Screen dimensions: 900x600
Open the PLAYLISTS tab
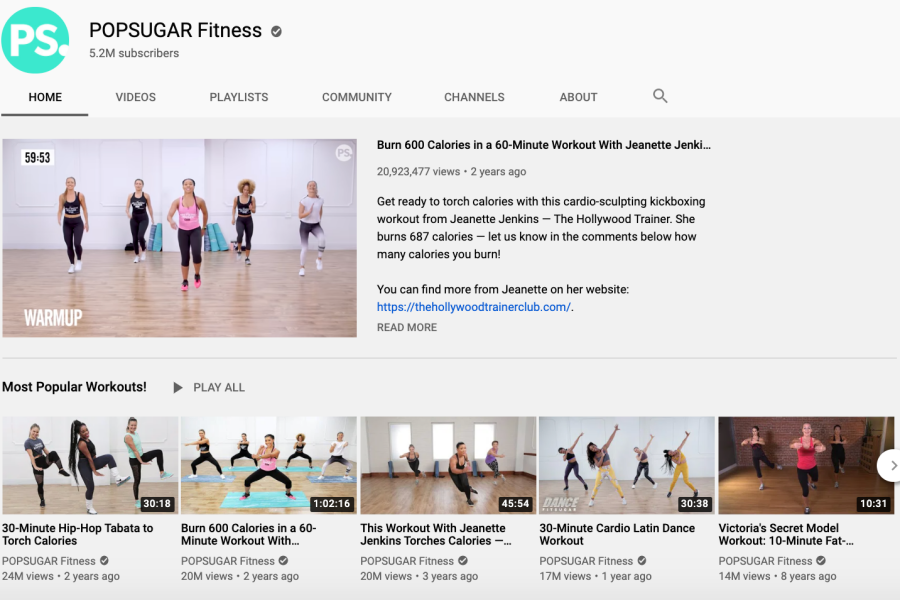pyautogui.click(x=239, y=97)
